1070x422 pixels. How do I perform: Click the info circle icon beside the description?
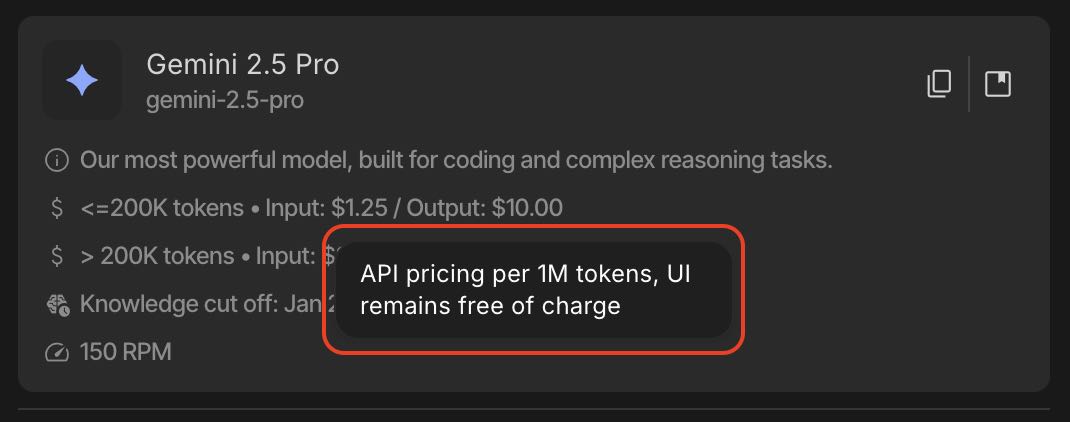point(57,160)
